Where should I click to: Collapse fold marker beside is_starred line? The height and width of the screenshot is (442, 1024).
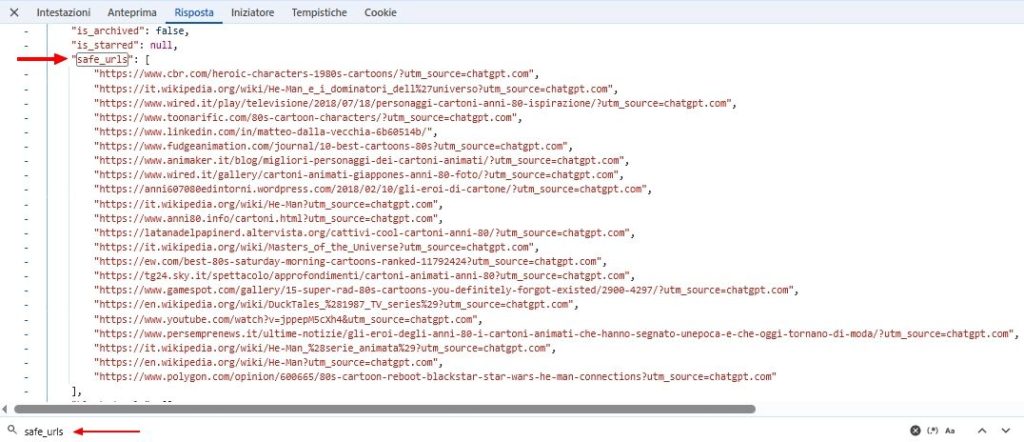(25, 46)
